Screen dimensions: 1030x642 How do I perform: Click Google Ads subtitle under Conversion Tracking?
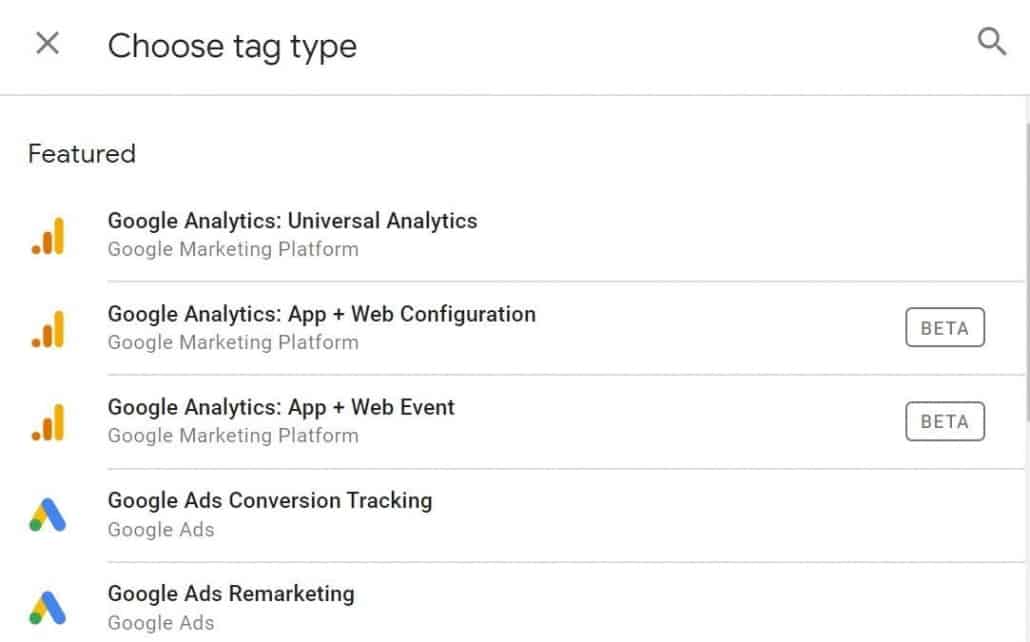pos(161,529)
